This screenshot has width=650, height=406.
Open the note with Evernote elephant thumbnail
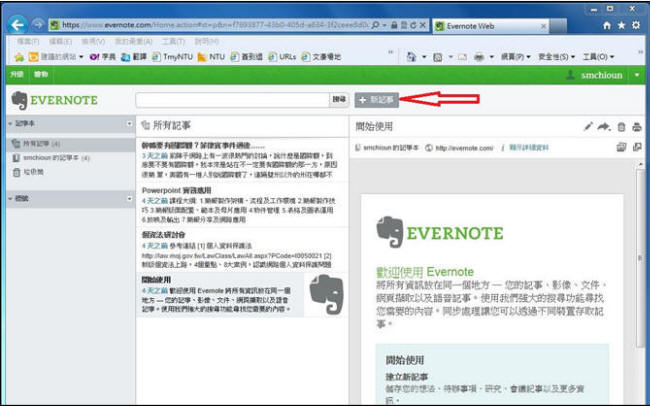point(242,294)
